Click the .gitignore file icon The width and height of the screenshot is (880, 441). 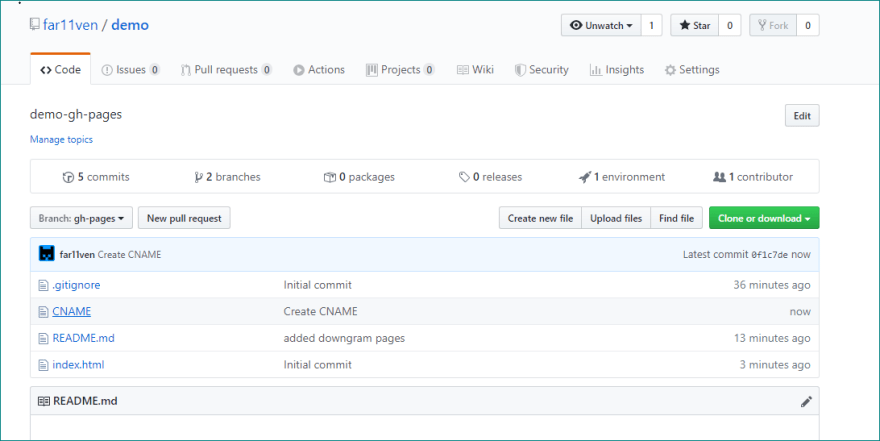pos(43,286)
